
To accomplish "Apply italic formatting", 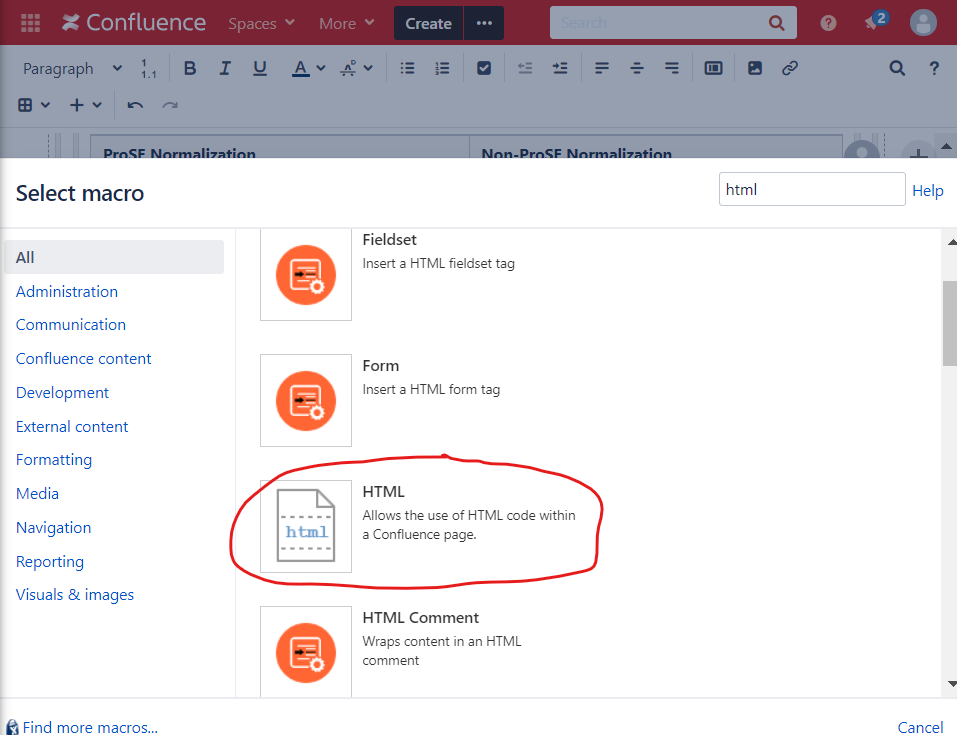I will pyautogui.click(x=225, y=68).
